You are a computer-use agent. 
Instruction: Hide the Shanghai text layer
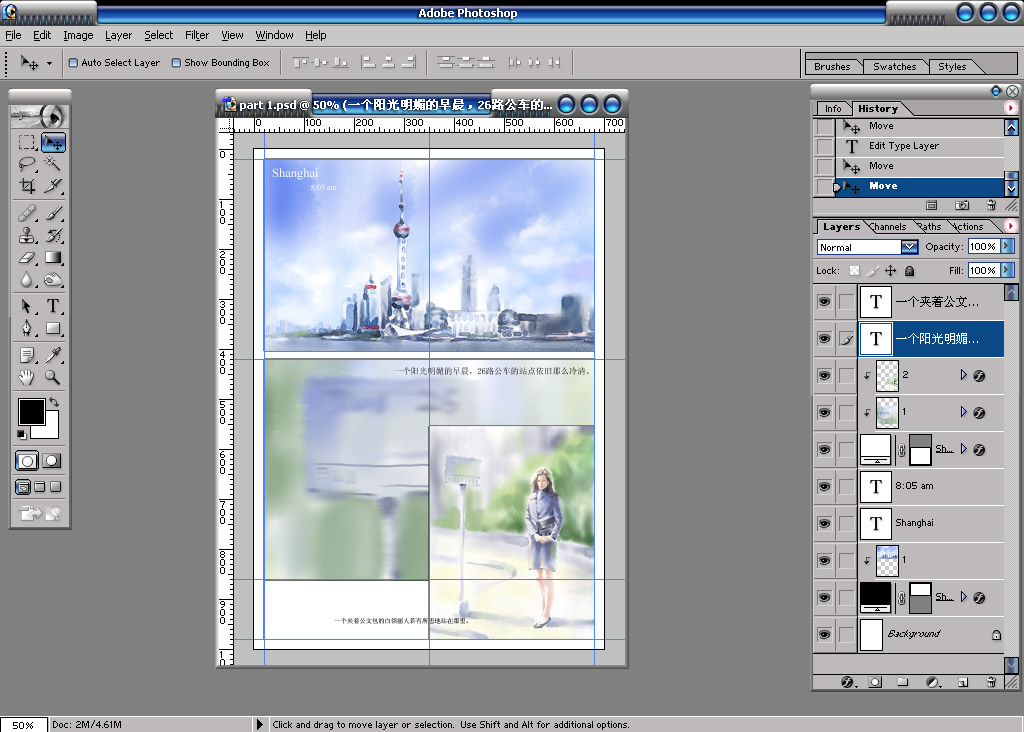tap(824, 523)
